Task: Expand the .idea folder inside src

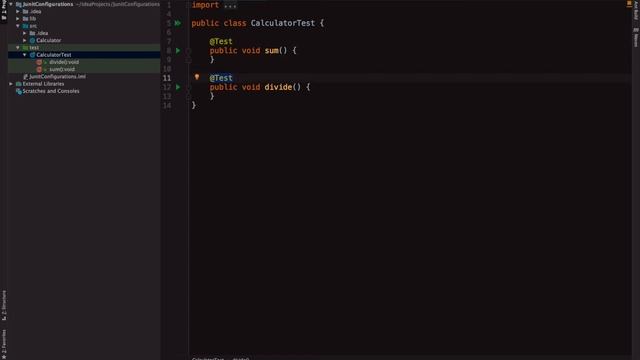Action: pyautogui.click(x=25, y=33)
